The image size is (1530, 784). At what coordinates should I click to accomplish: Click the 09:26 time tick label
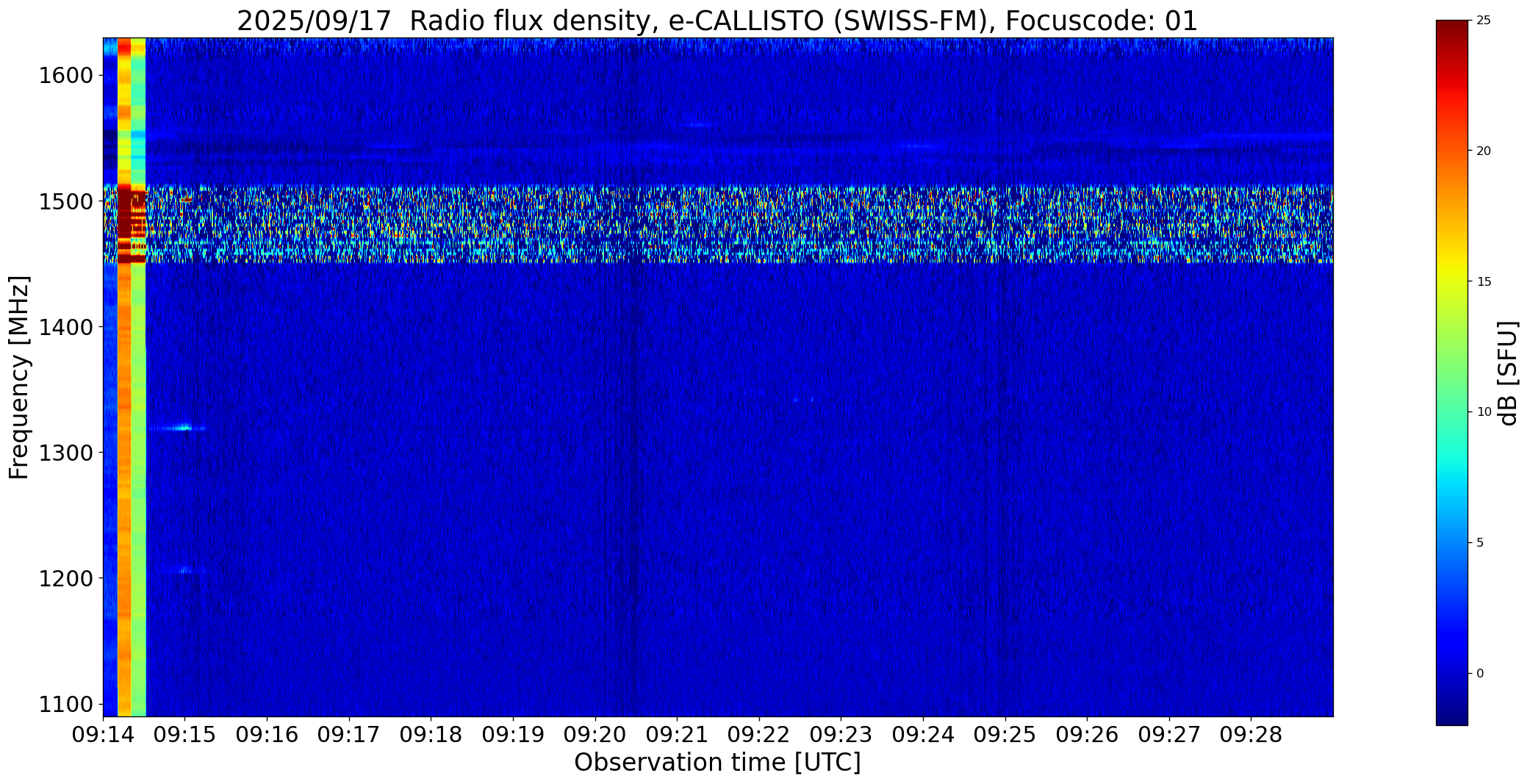(x=1088, y=735)
